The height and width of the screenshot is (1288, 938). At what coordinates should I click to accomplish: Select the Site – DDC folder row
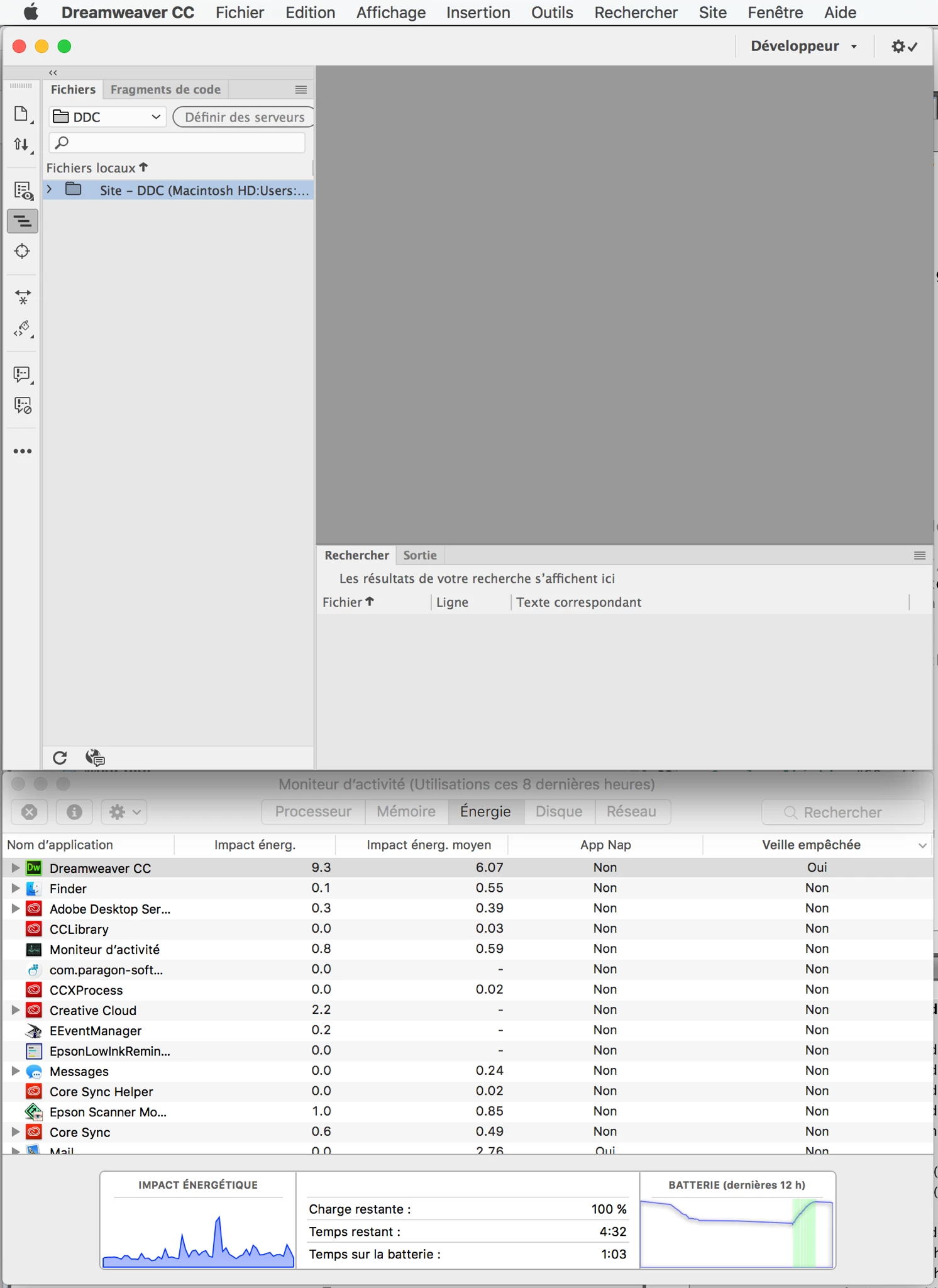click(x=179, y=190)
